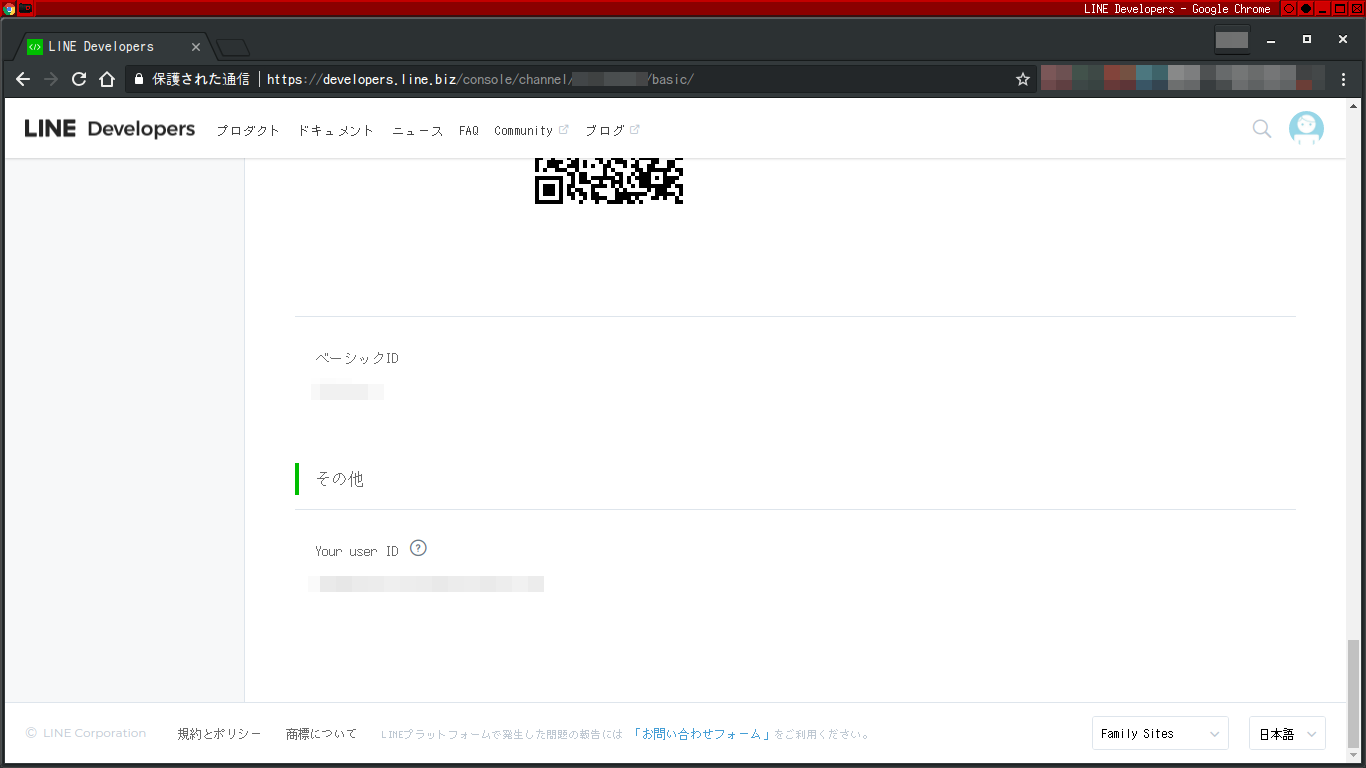Bookmark the page via the star icon
Screen dimensions: 1366x768
coord(1022,79)
